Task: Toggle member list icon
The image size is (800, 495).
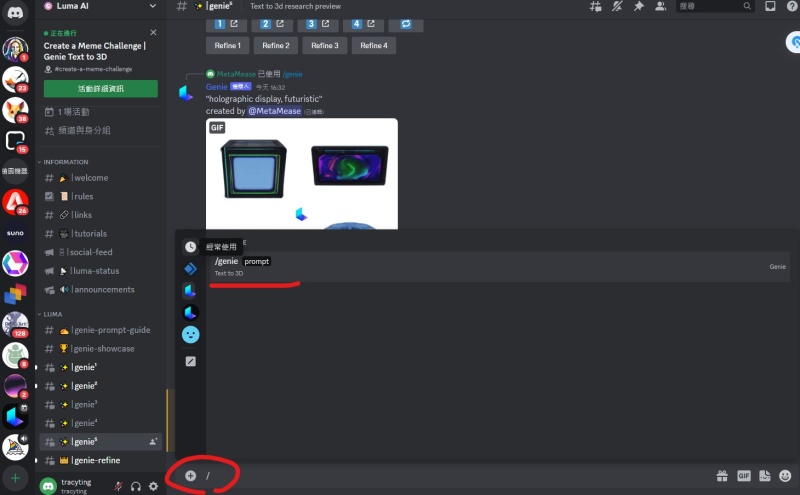Action: click(x=660, y=6)
